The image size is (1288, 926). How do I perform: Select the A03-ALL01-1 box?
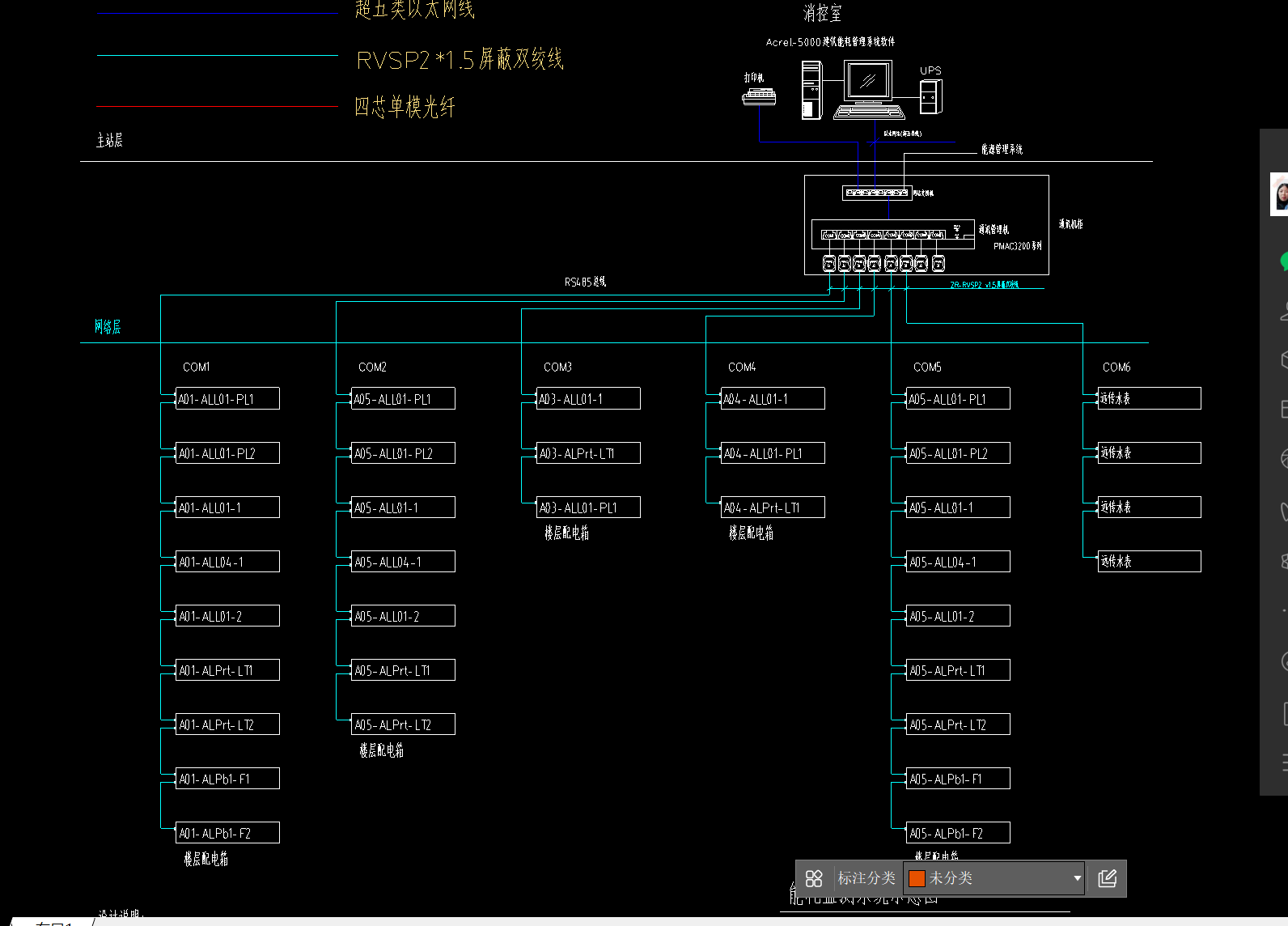tap(588, 398)
